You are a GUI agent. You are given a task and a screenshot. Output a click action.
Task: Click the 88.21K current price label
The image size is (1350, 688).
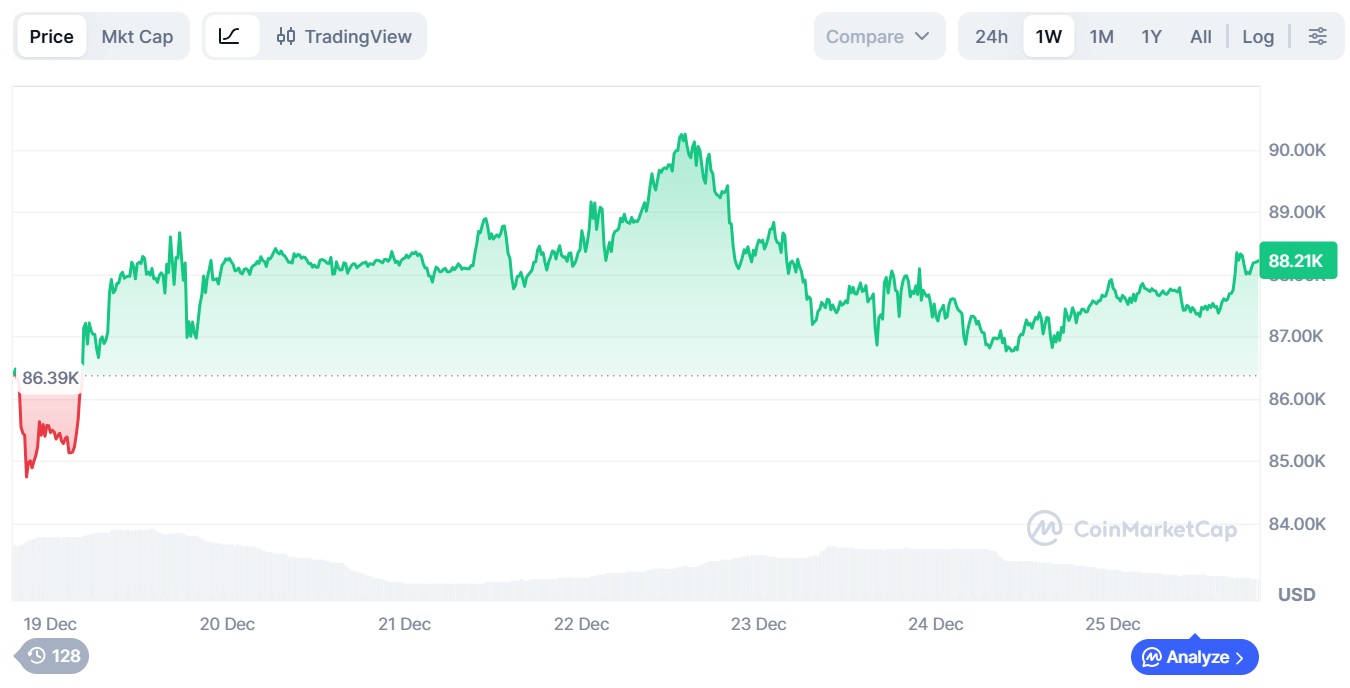click(1296, 262)
